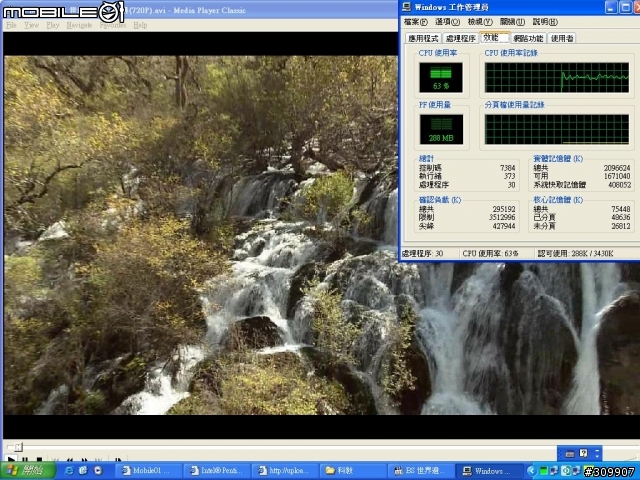Viewport: 640px width, 480px height.
Task: Expand hidden system tray icons arrow
Action: click(x=531, y=471)
